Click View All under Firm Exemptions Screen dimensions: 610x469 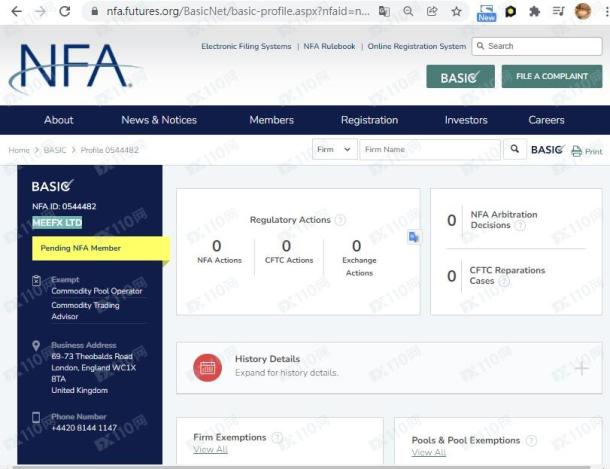click(210, 450)
